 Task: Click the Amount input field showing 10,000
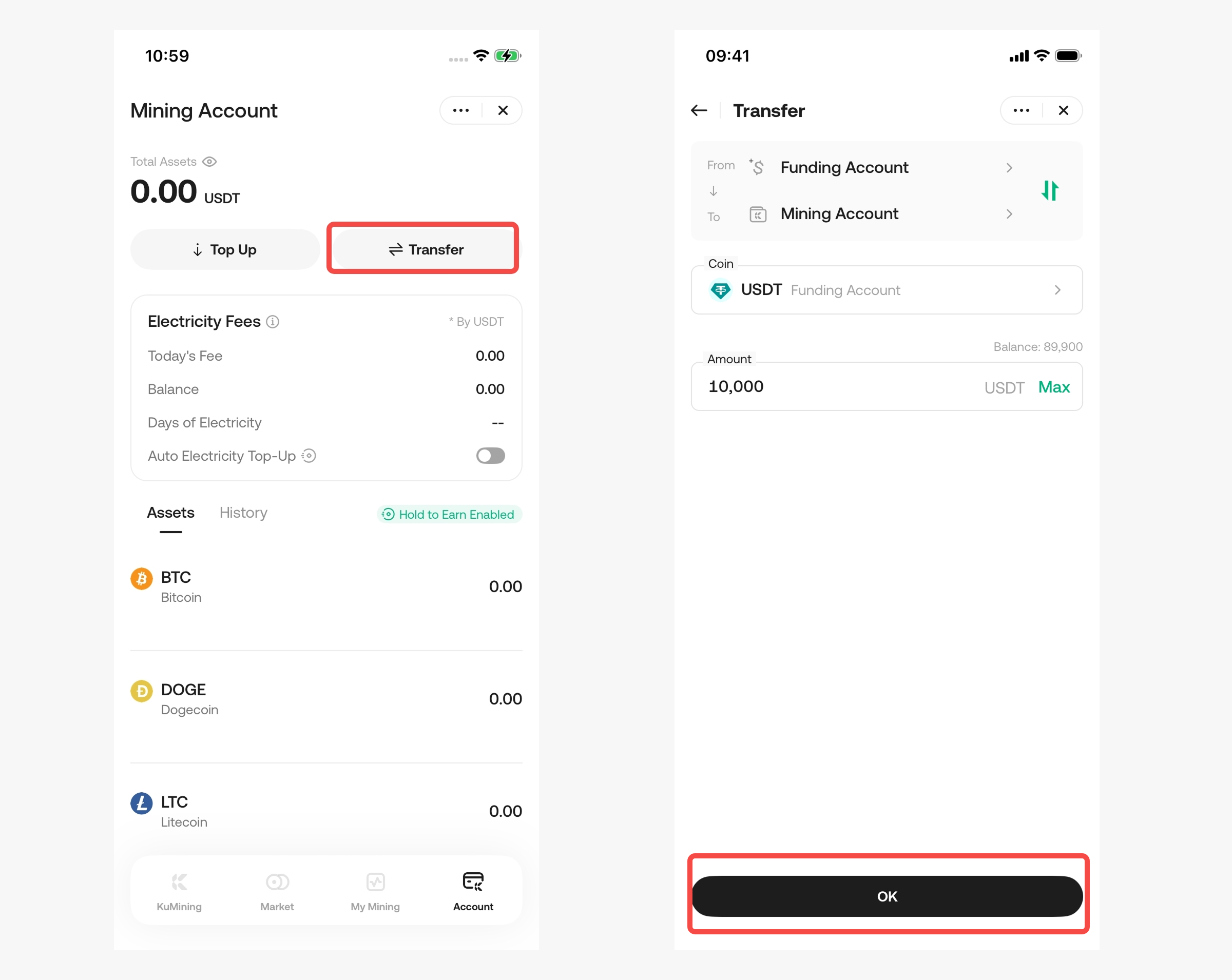point(887,387)
